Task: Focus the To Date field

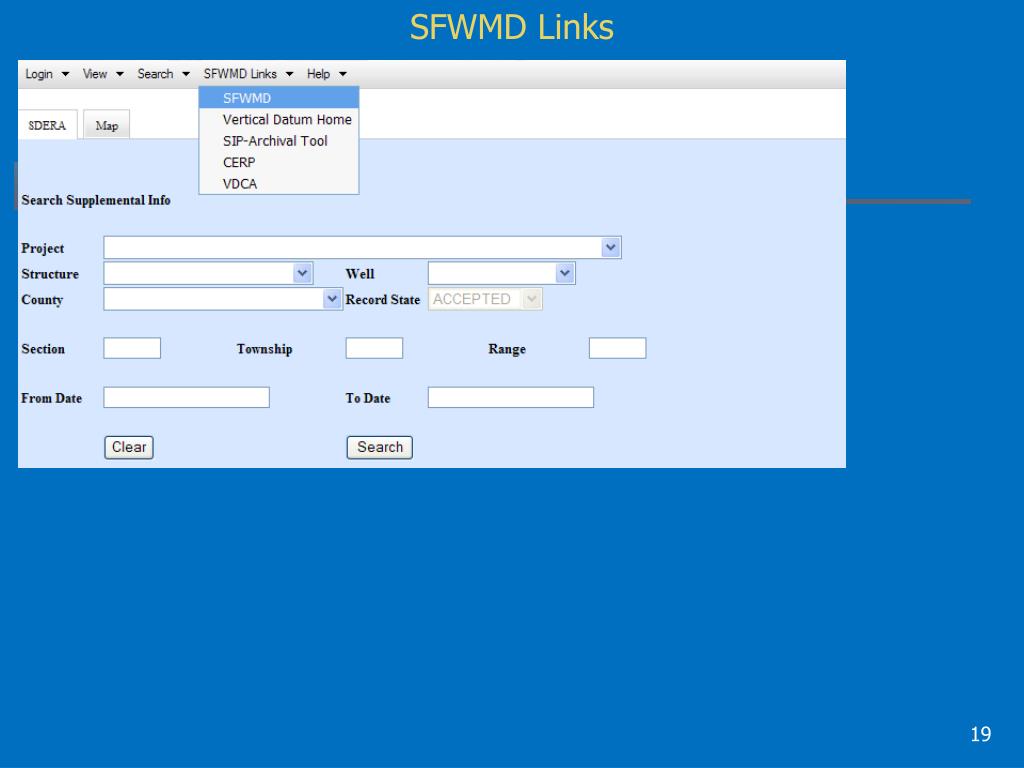Action: 511,397
